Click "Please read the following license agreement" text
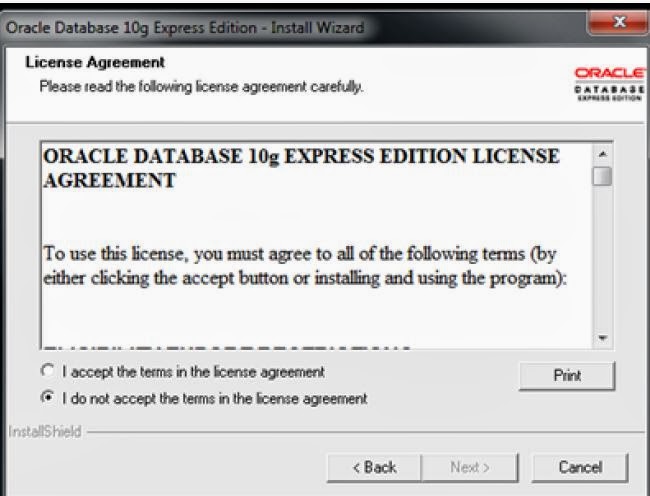 pos(201,87)
